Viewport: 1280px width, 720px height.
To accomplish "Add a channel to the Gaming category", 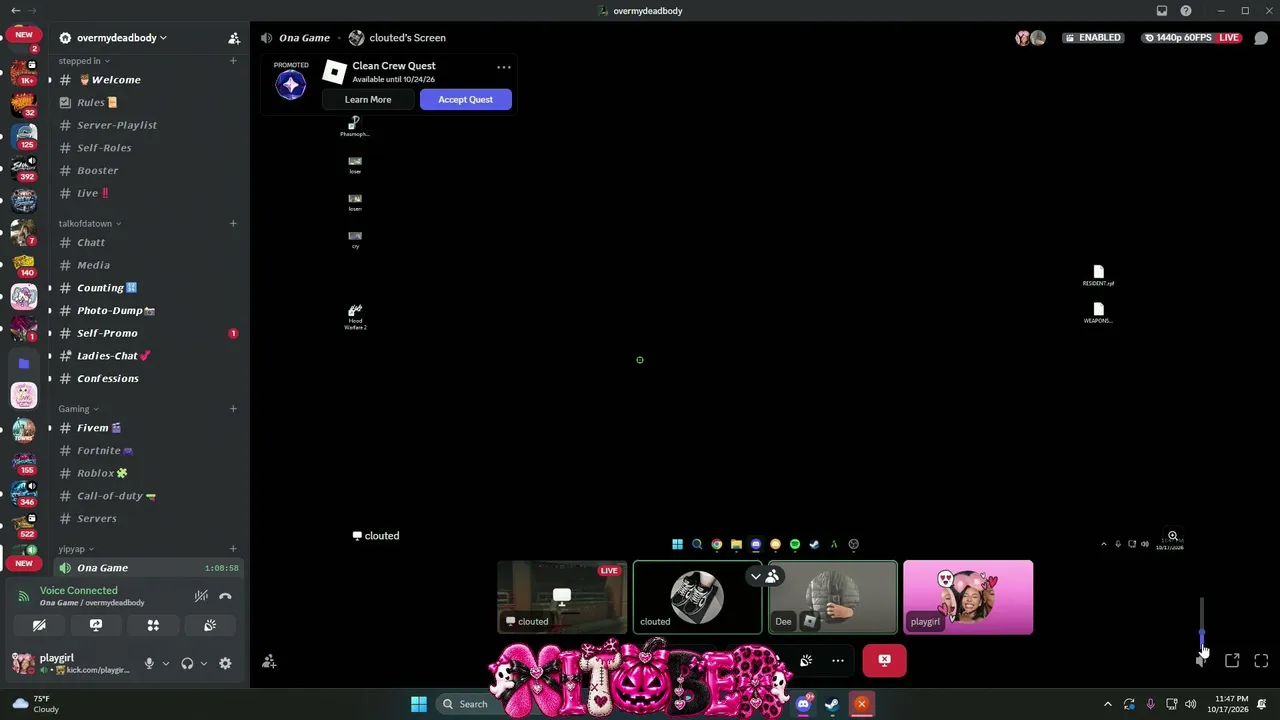I will (233, 408).
